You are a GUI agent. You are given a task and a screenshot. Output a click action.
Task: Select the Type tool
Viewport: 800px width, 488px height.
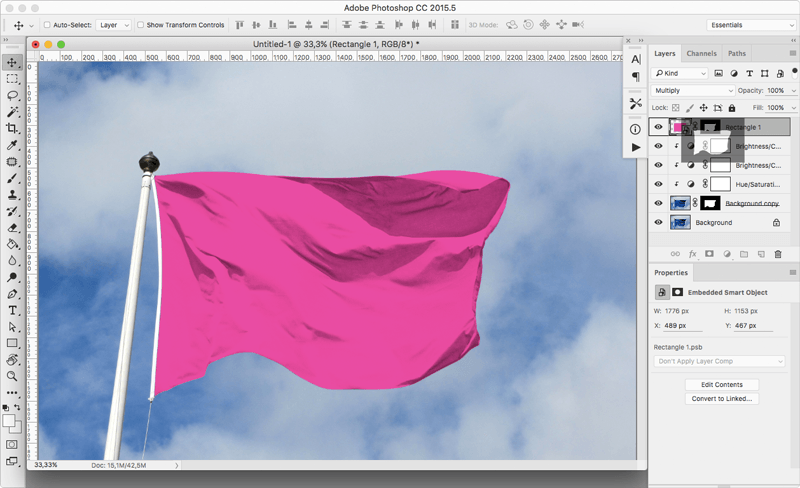(13, 311)
